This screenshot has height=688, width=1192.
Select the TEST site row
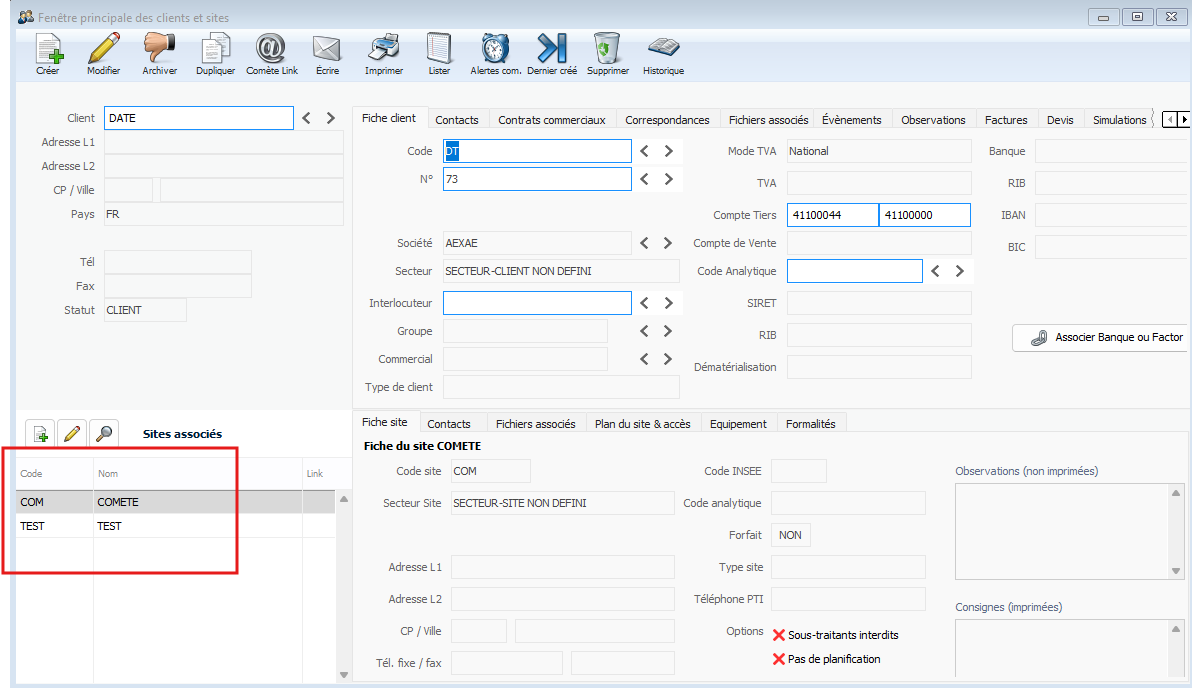[109, 526]
